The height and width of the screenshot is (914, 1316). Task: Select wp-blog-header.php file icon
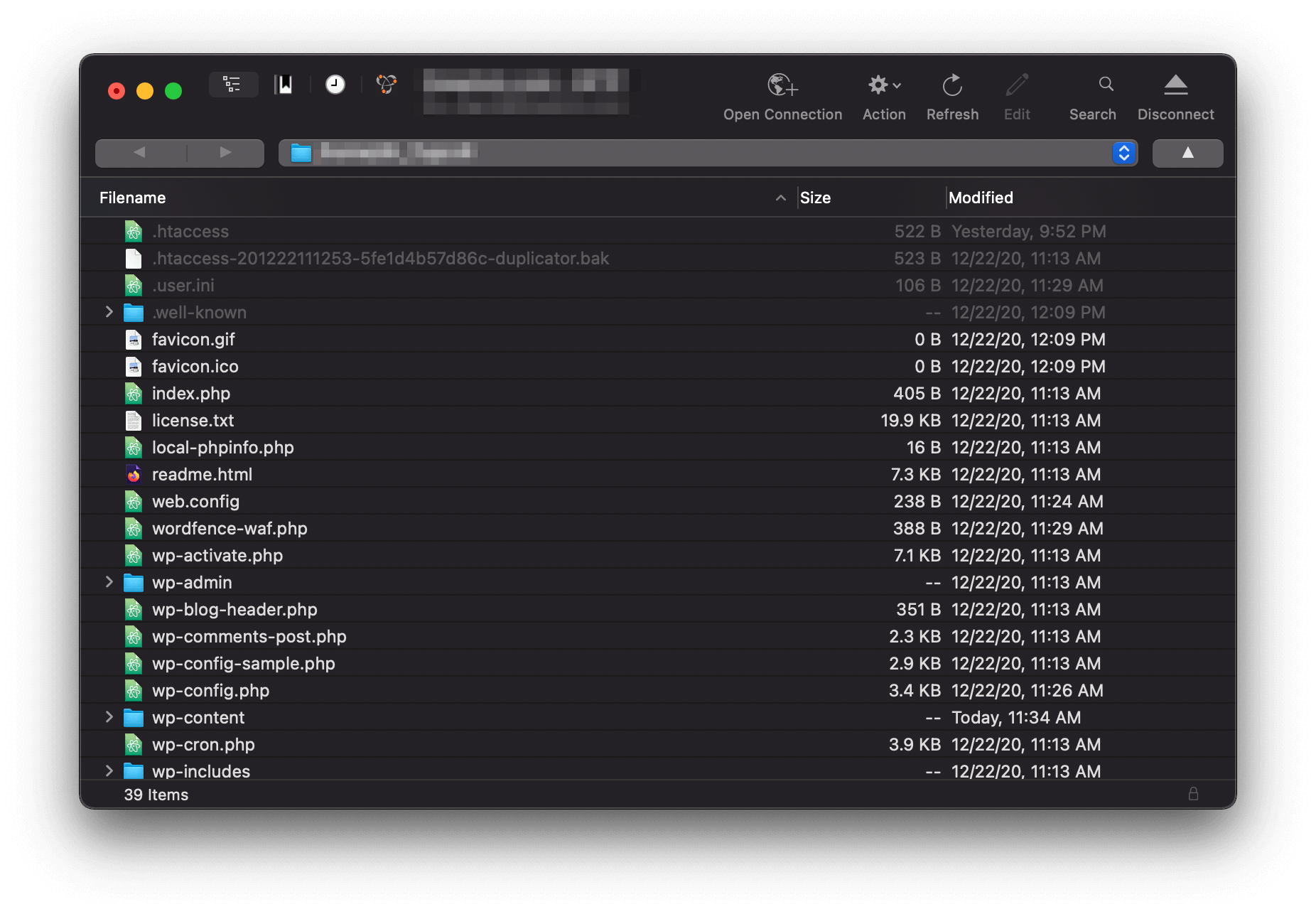[134, 609]
